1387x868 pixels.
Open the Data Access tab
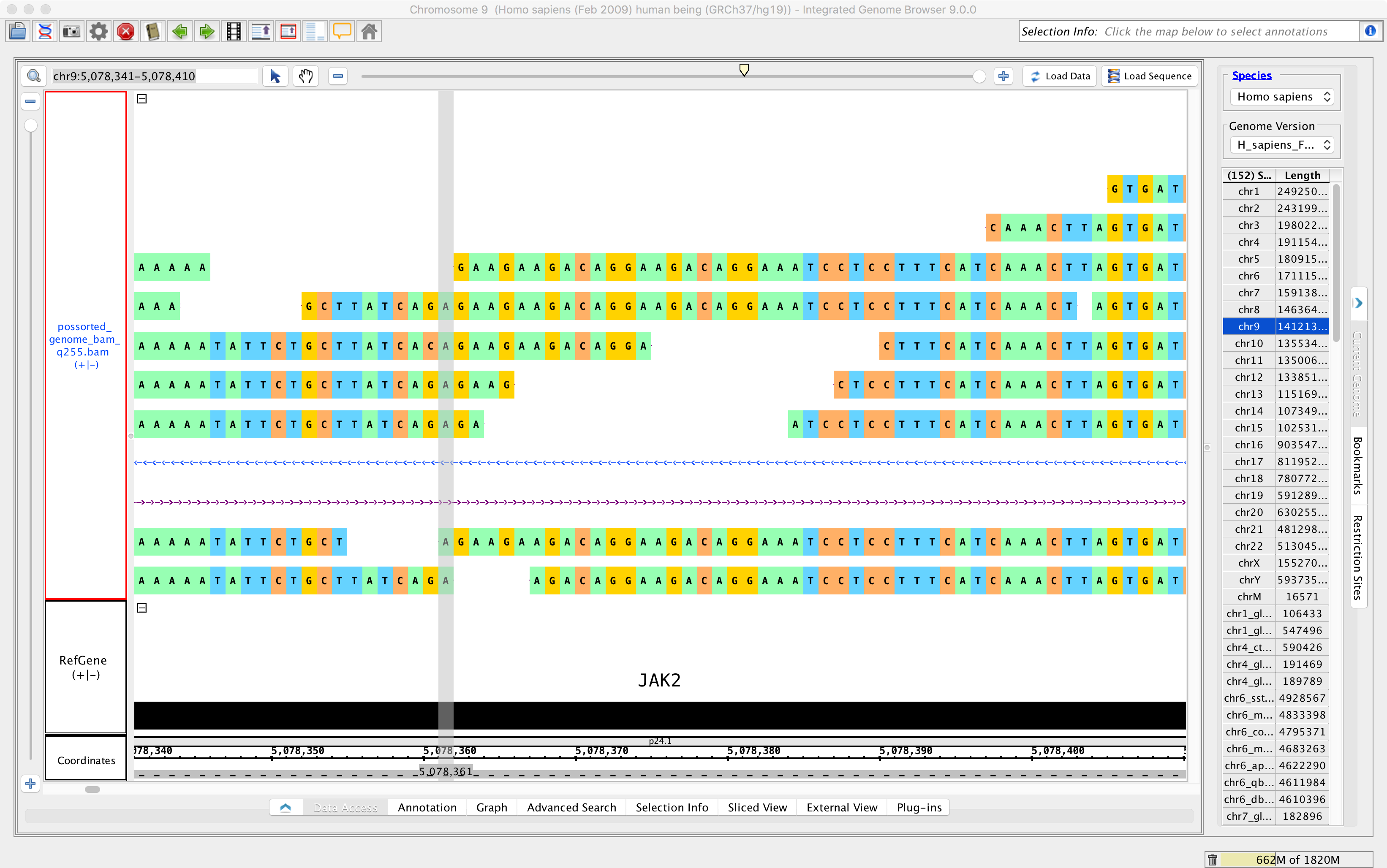click(345, 807)
